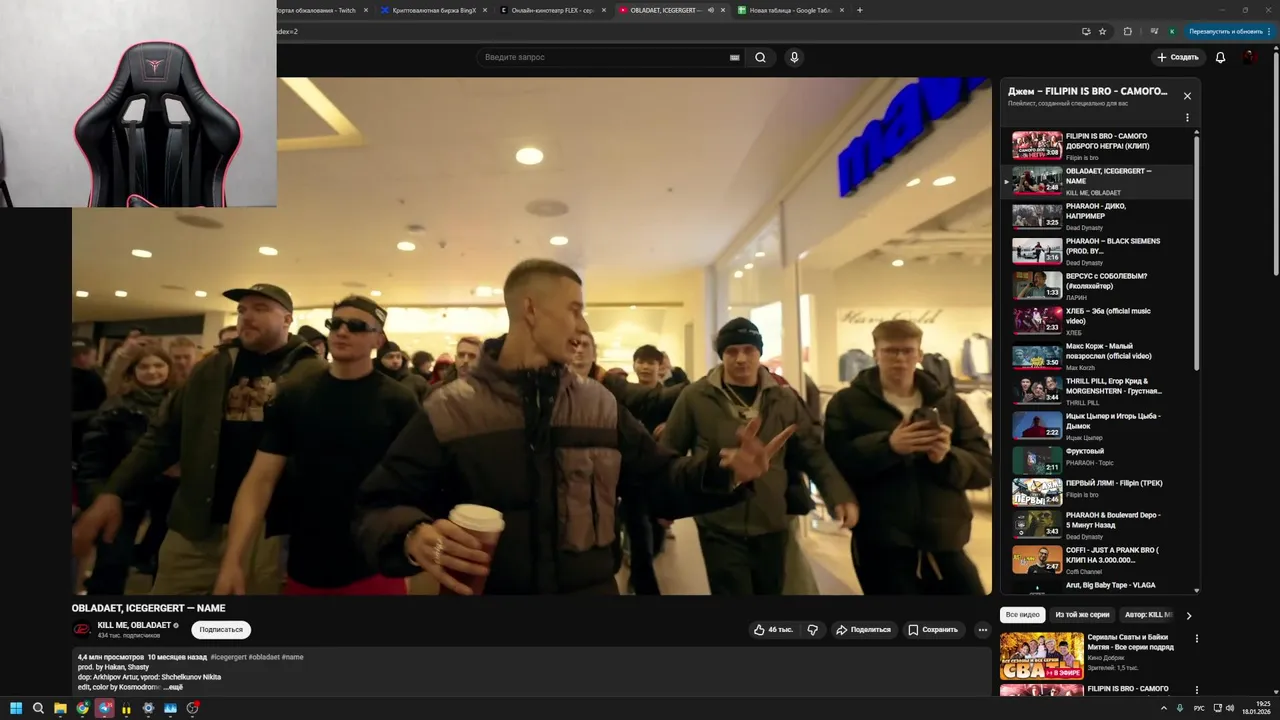Click the Поделиться share button

863,630
